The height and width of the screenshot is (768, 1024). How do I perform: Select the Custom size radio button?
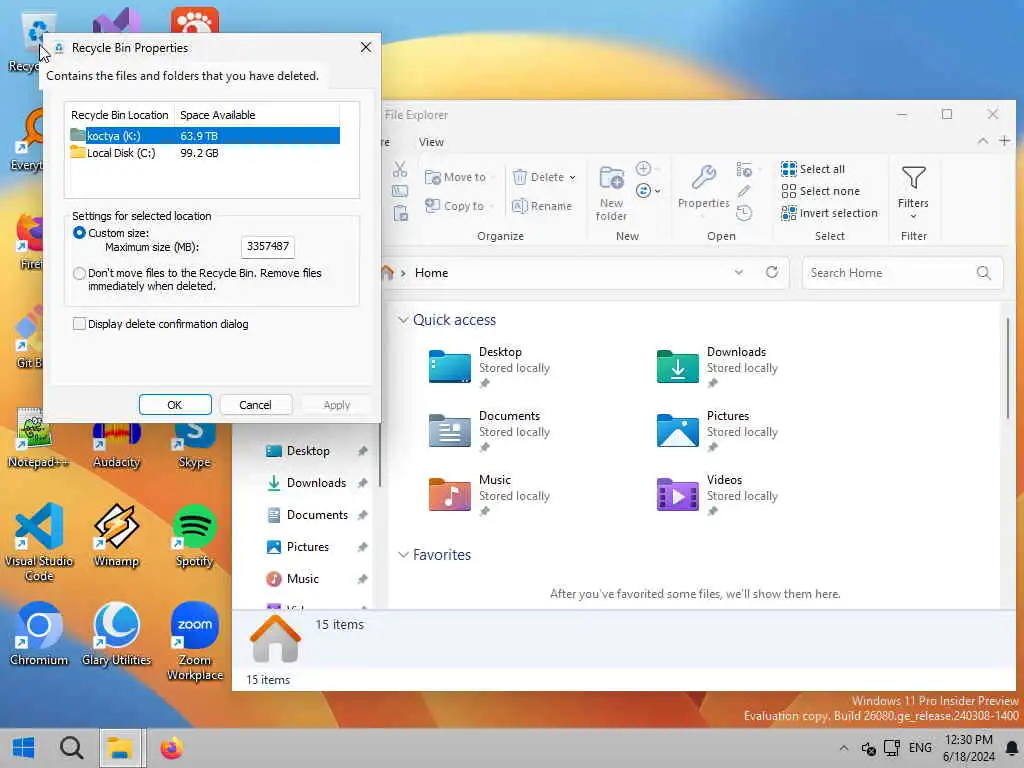(79, 233)
